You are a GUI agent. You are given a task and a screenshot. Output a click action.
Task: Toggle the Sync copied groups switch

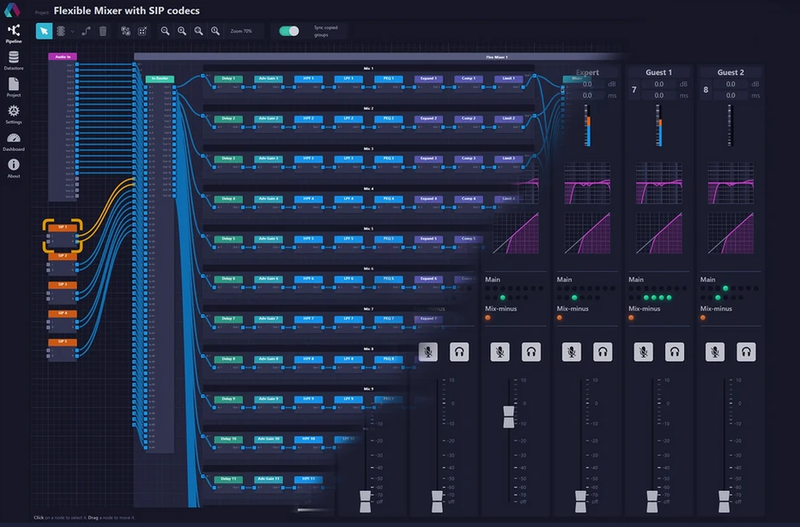pos(289,31)
